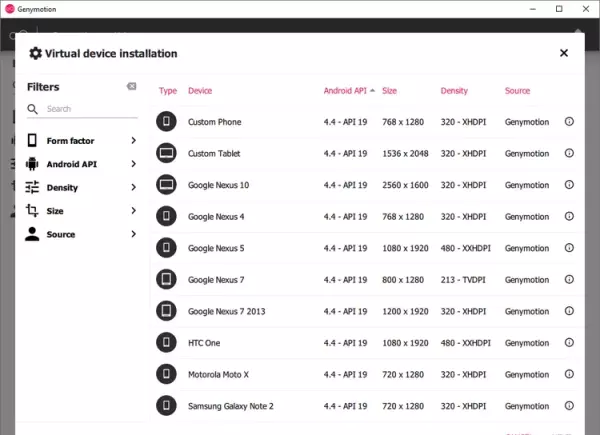
Task: Select the Google Nexus 5 device name
Action: [x=216, y=248]
